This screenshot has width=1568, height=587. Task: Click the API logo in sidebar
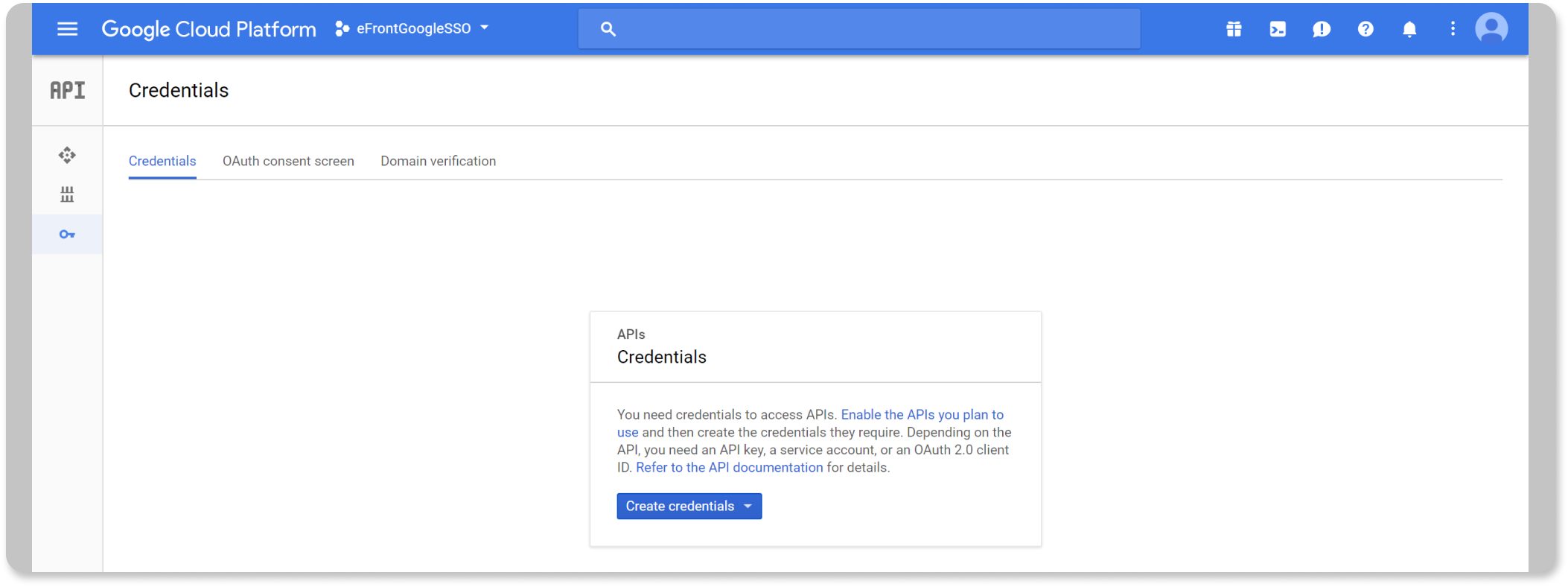[67, 90]
